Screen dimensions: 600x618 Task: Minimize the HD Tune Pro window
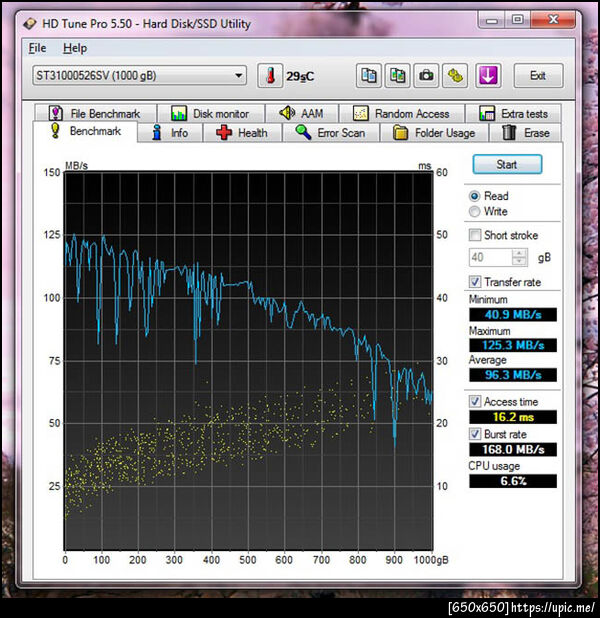(x=492, y=20)
